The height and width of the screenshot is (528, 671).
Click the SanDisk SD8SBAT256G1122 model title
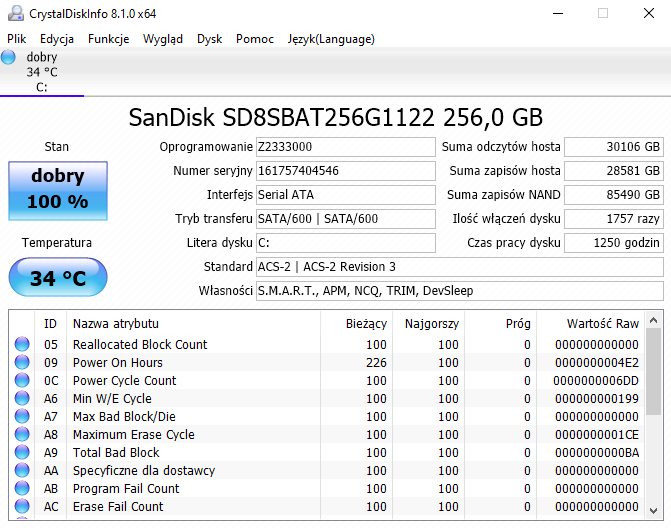(x=336, y=117)
